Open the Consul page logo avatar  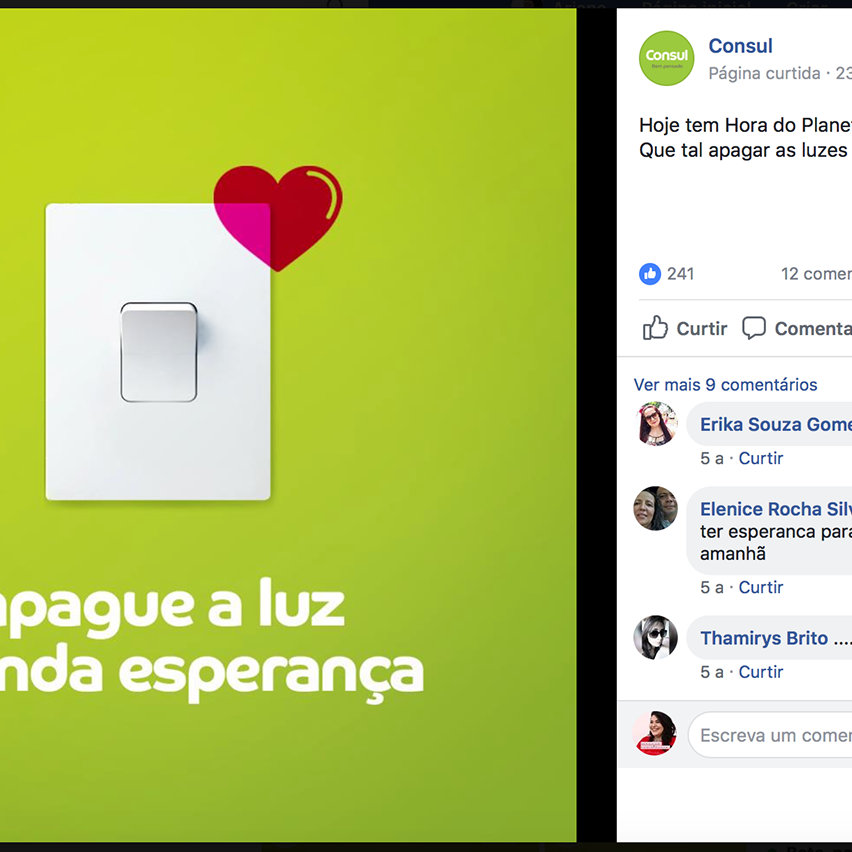[x=666, y=58]
